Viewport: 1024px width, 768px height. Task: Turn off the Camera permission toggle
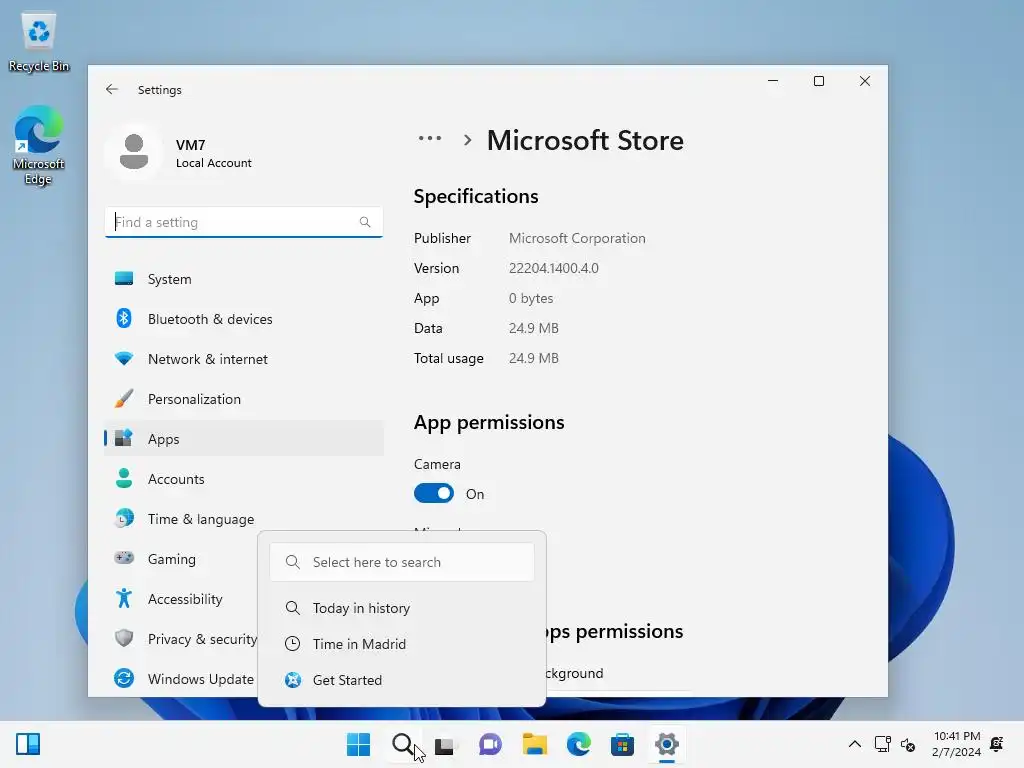[x=434, y=493]
